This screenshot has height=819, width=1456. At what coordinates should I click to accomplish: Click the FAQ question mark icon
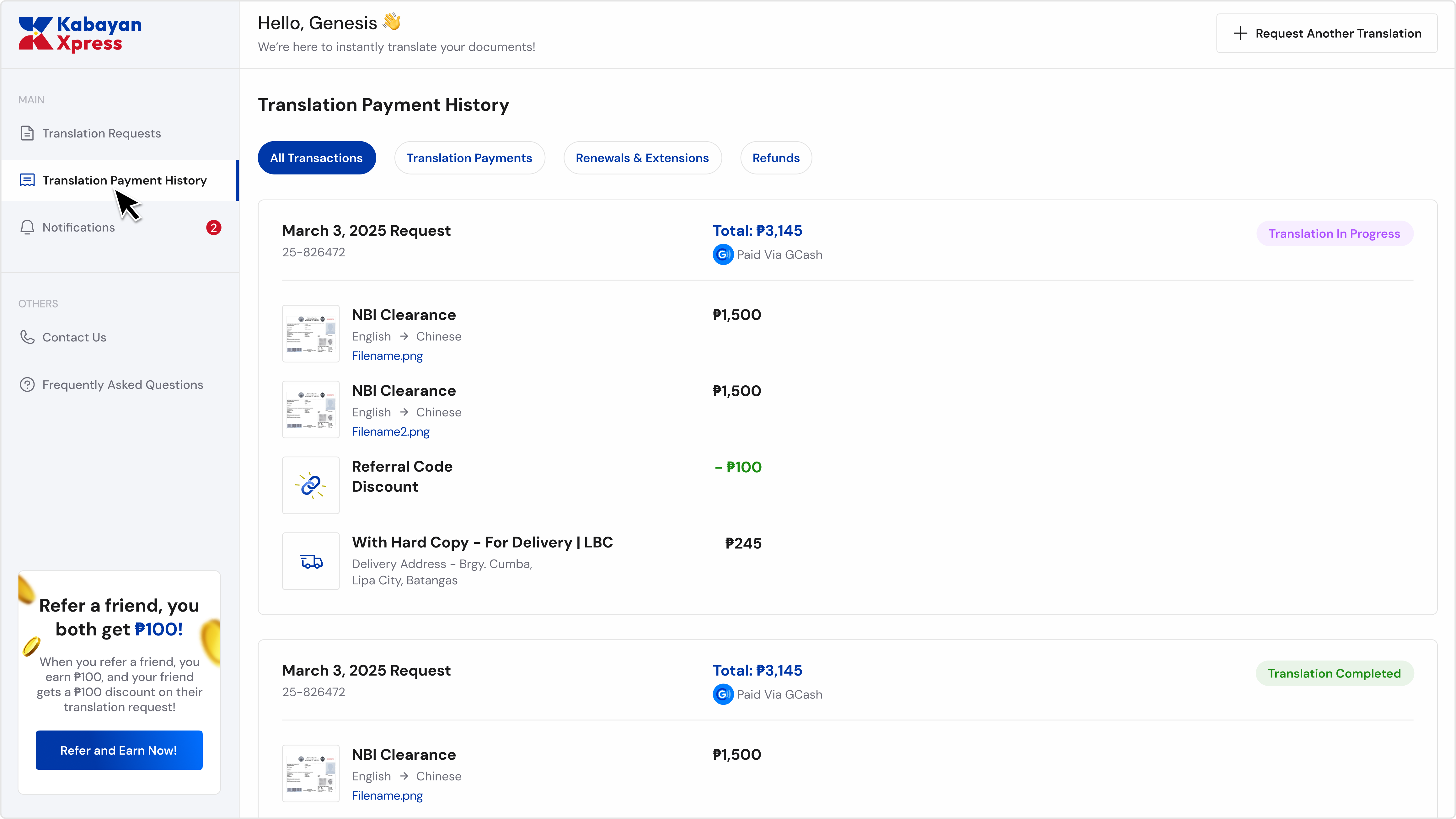pos(27,385)
